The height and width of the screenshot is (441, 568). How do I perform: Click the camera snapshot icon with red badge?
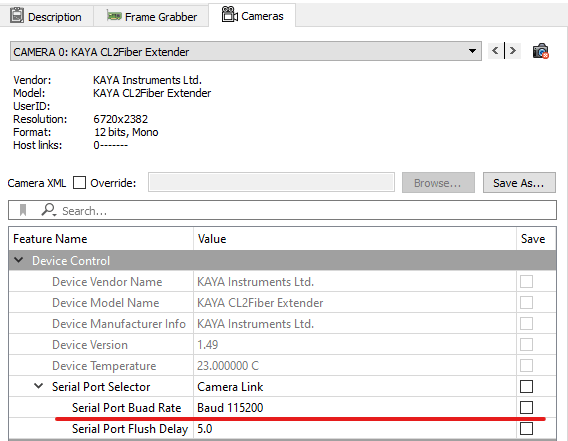coord(540,51)
